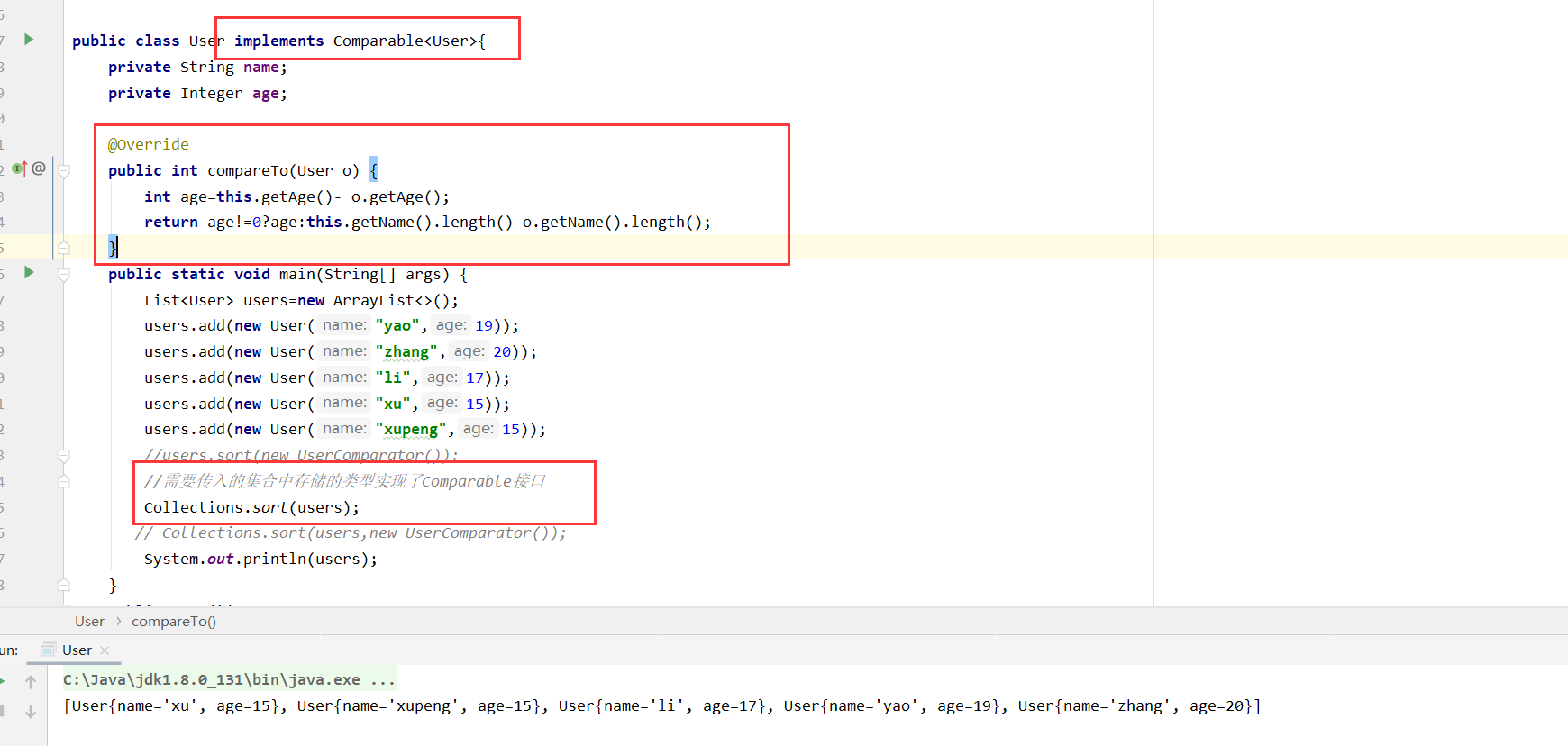This screenshot has width=1568, height=746.
Task: Click the @ annotation gutter icon
Action: 39,168
